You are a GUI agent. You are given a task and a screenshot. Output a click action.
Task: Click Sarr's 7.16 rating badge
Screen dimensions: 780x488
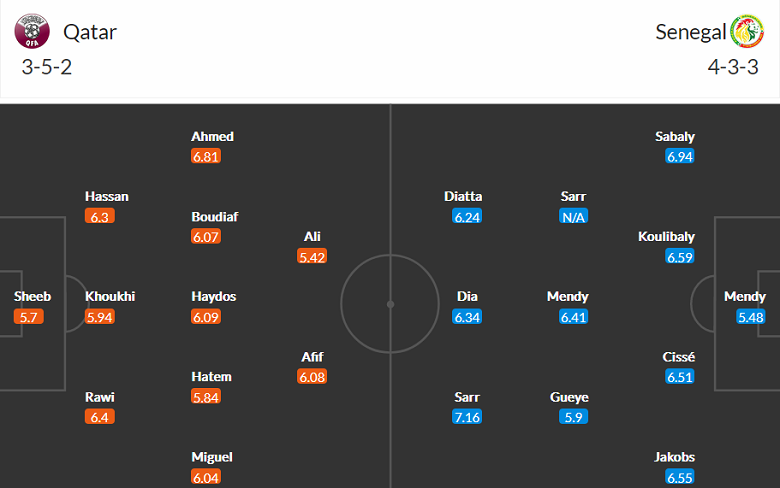pyautogui.click(x=467, y=417)
